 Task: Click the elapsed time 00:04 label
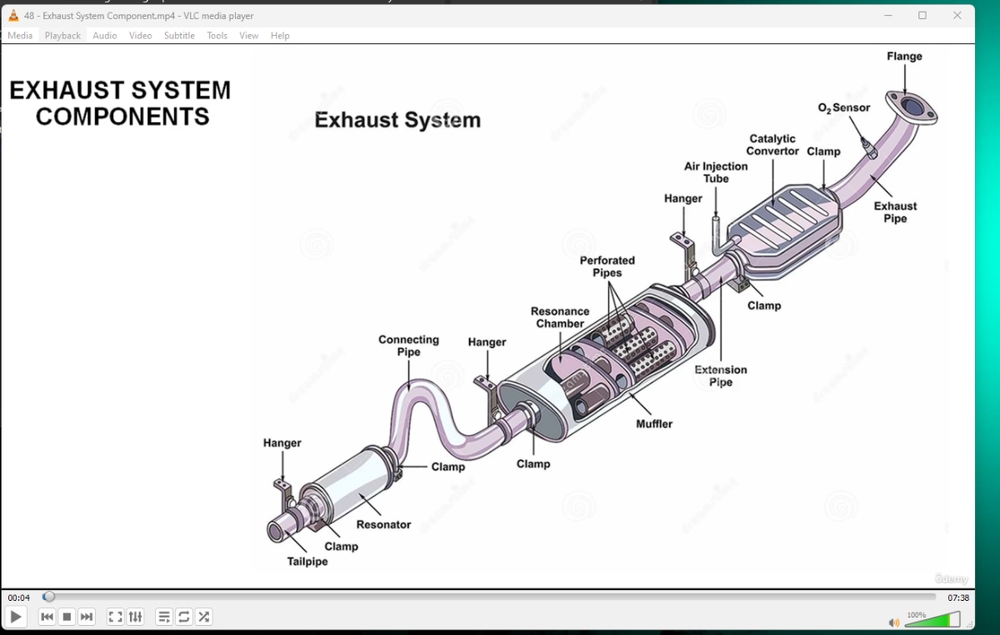tap(19, 598)
